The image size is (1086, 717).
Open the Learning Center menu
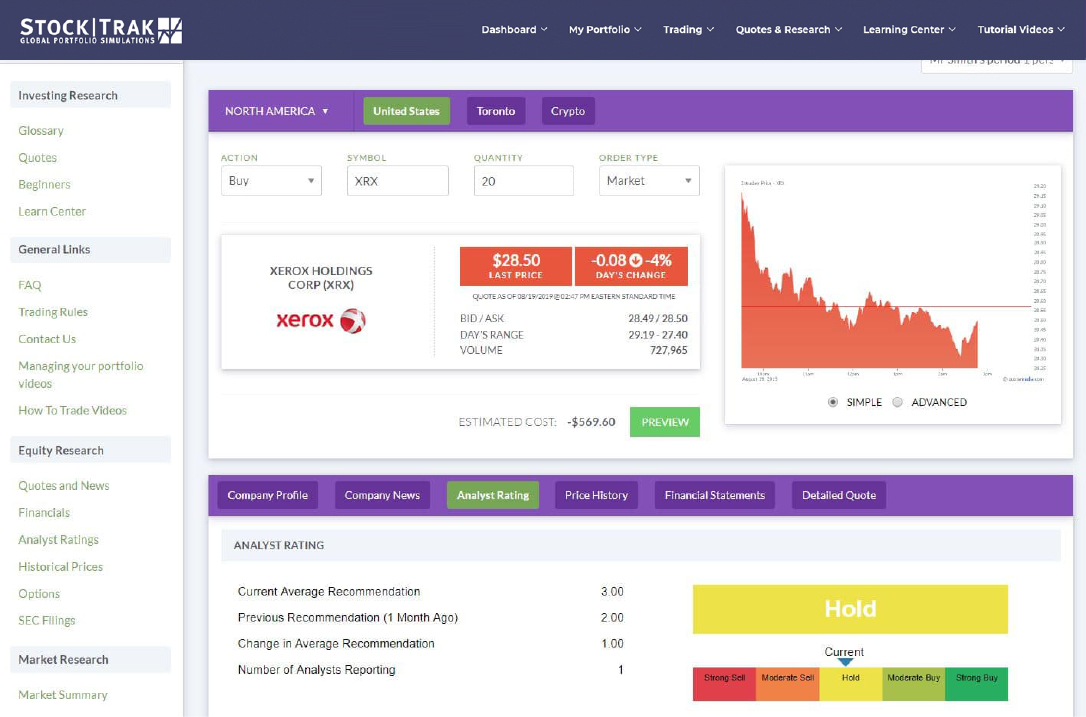tap(909, 30)
